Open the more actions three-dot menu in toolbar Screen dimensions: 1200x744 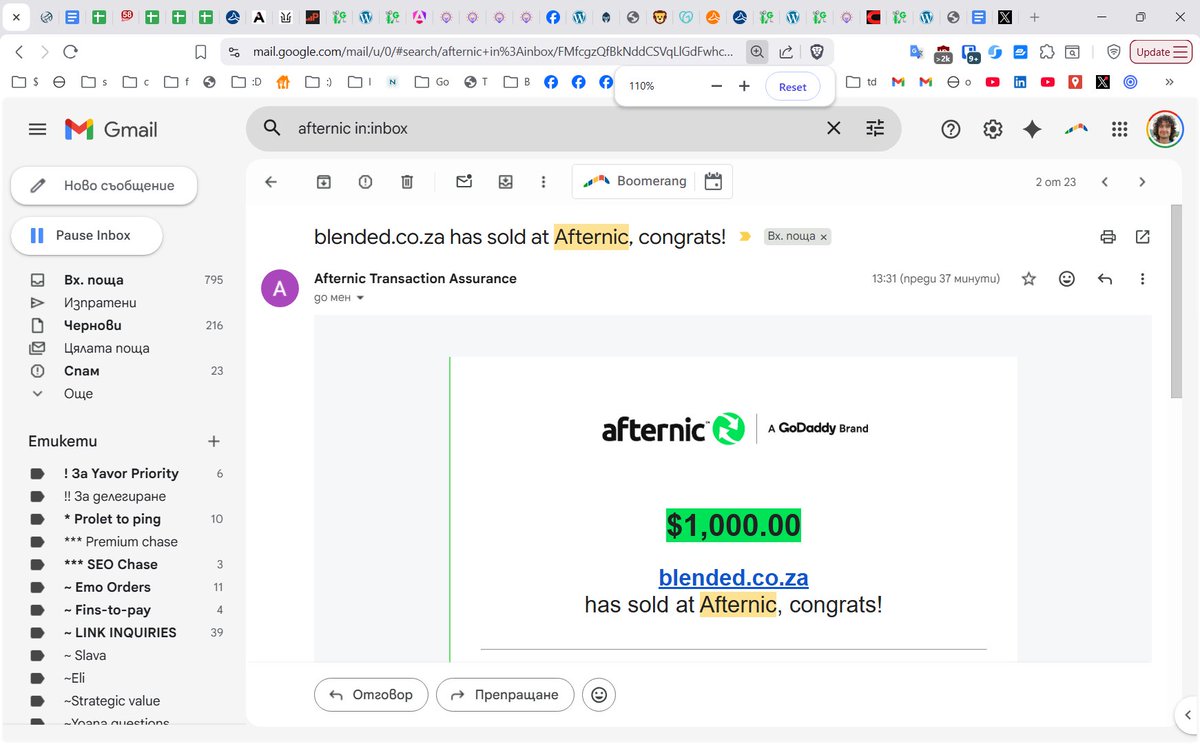pyautogui.click(x=543, y=182)
